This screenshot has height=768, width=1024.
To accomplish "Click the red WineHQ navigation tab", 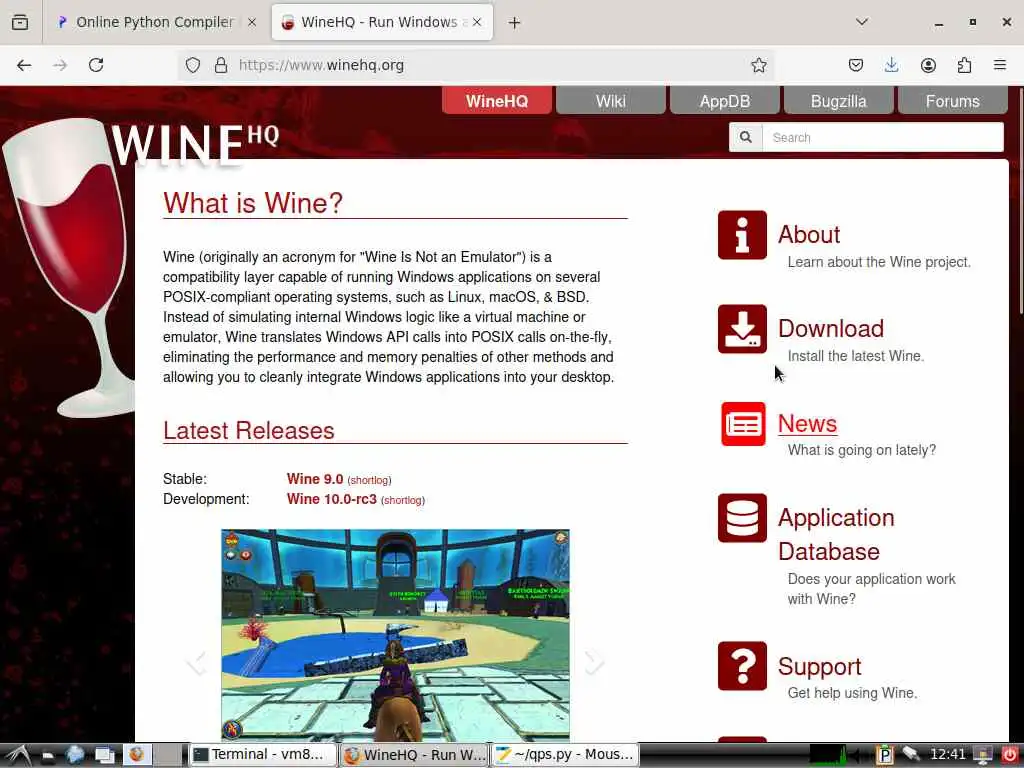I will [497, 101].
